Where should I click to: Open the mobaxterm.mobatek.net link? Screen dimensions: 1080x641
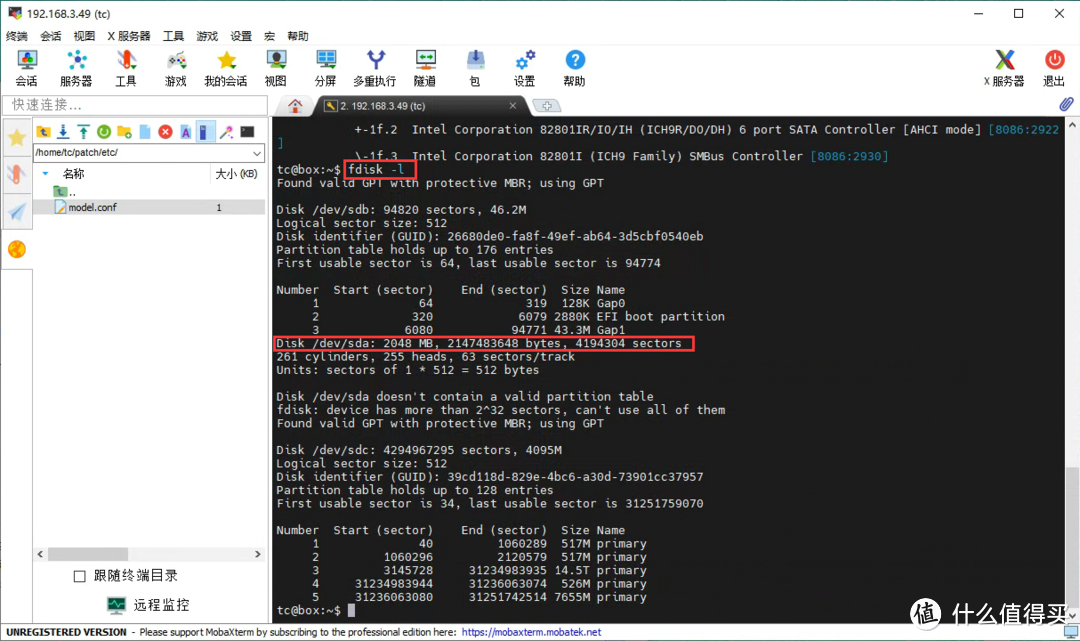point(531,632)
